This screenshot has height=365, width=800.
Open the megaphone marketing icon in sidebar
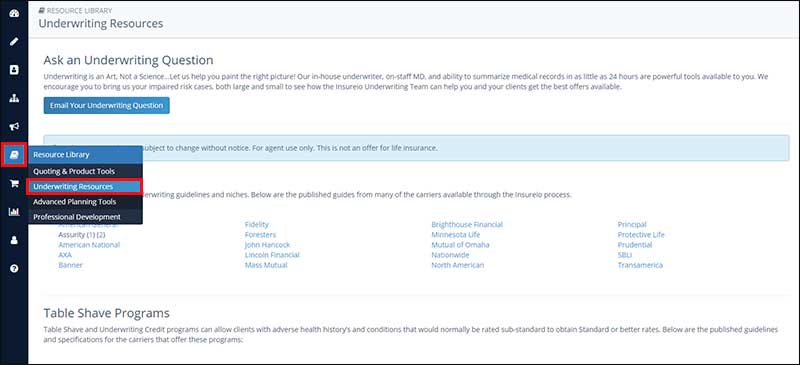click(14, 127)
